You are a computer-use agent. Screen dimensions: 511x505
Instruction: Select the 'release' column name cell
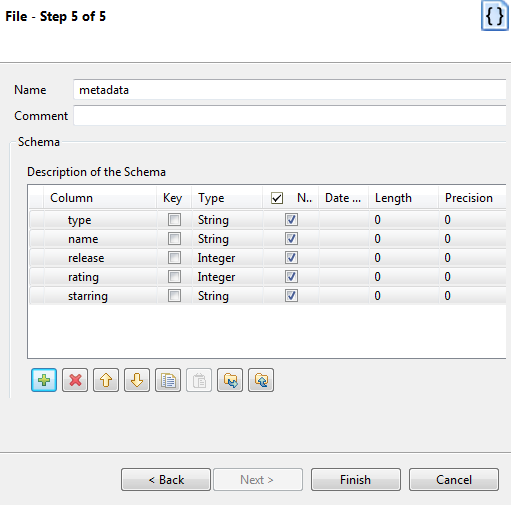[x=100, y=258]
